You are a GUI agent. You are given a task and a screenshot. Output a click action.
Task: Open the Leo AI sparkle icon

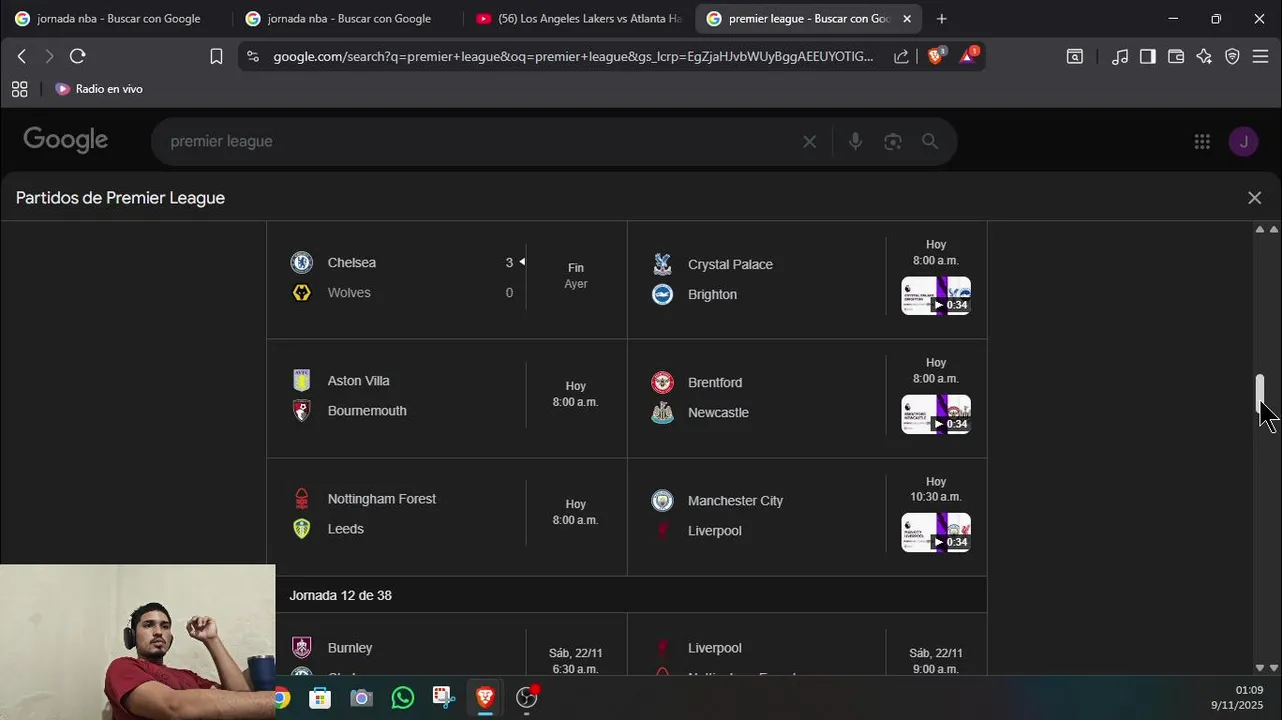pyautogui.click(x=1204, y=57)
